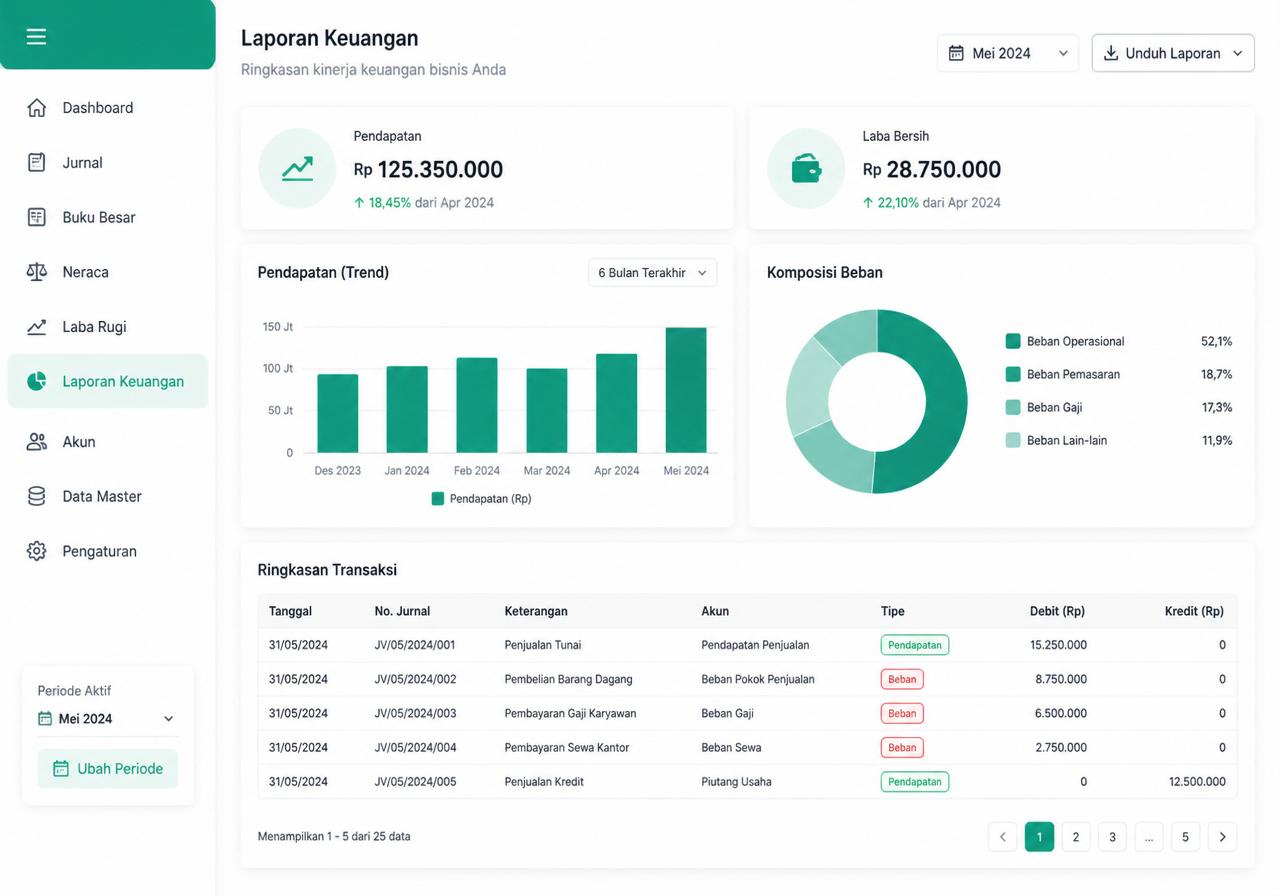1280x896 pixels.
Task: Click the Ubah Periode button
Action: pyautogui.click(x=108, y=769)
